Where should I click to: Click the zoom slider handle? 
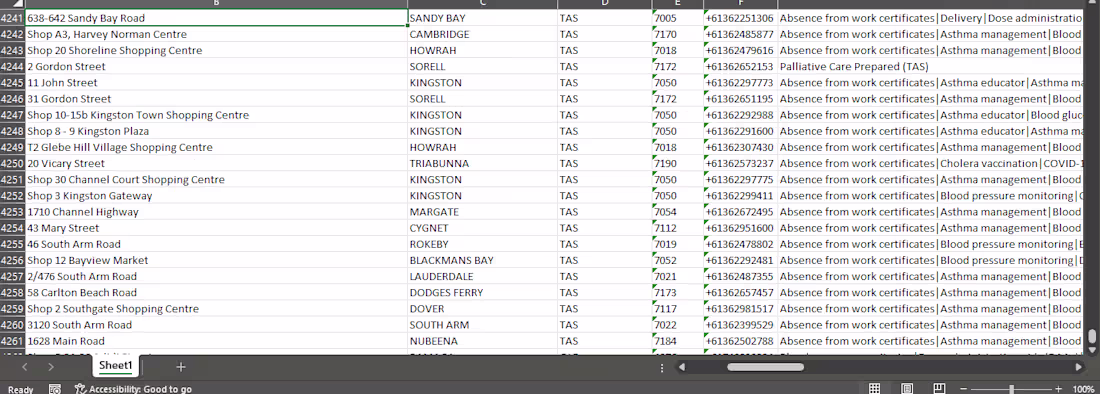click(1011, 389)
